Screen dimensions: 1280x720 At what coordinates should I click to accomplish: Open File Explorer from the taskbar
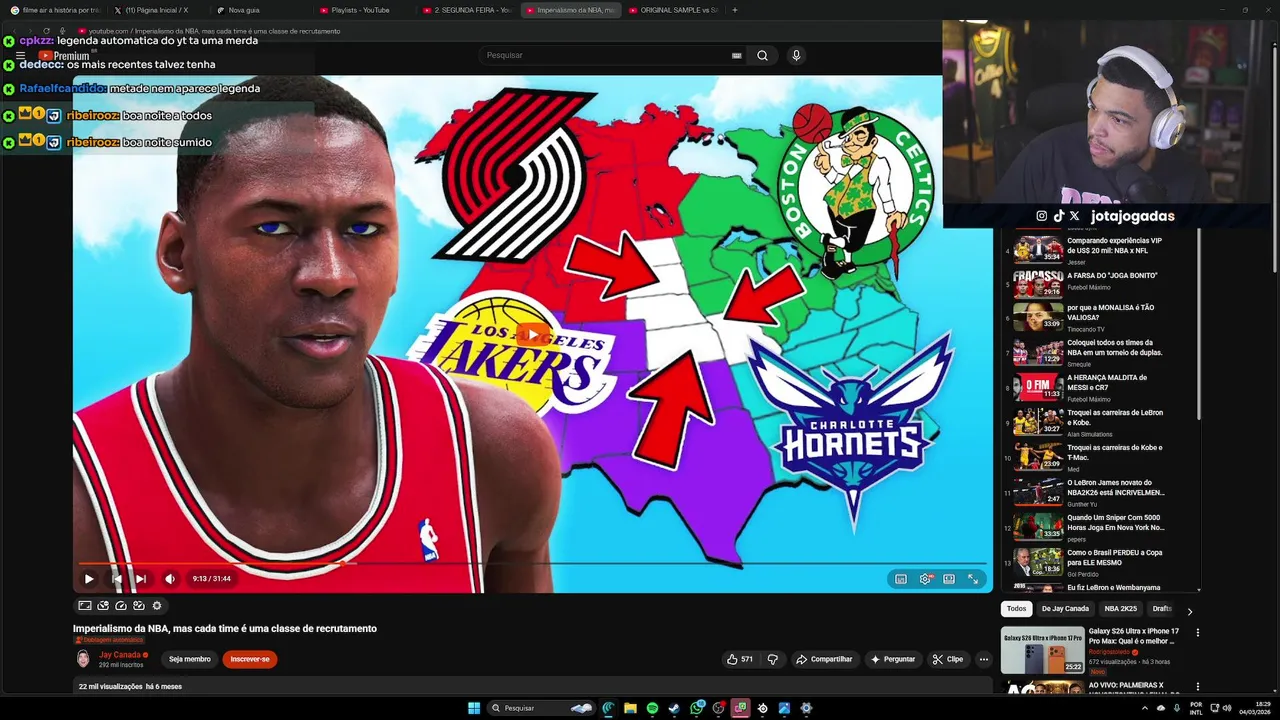click(x=630, y=708)
